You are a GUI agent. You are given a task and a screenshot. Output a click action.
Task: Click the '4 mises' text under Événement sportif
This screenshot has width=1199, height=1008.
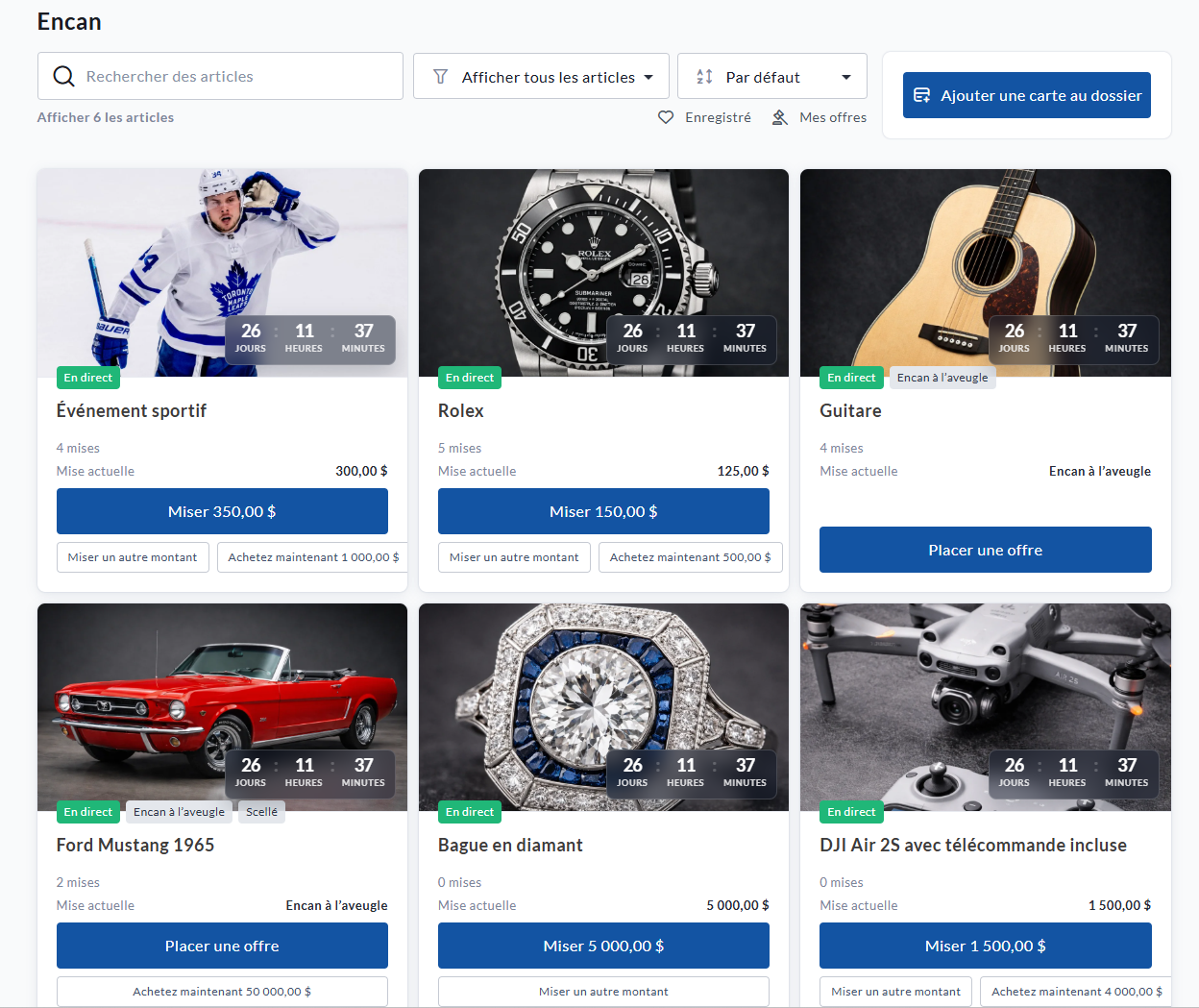click(x=78, y=448)
